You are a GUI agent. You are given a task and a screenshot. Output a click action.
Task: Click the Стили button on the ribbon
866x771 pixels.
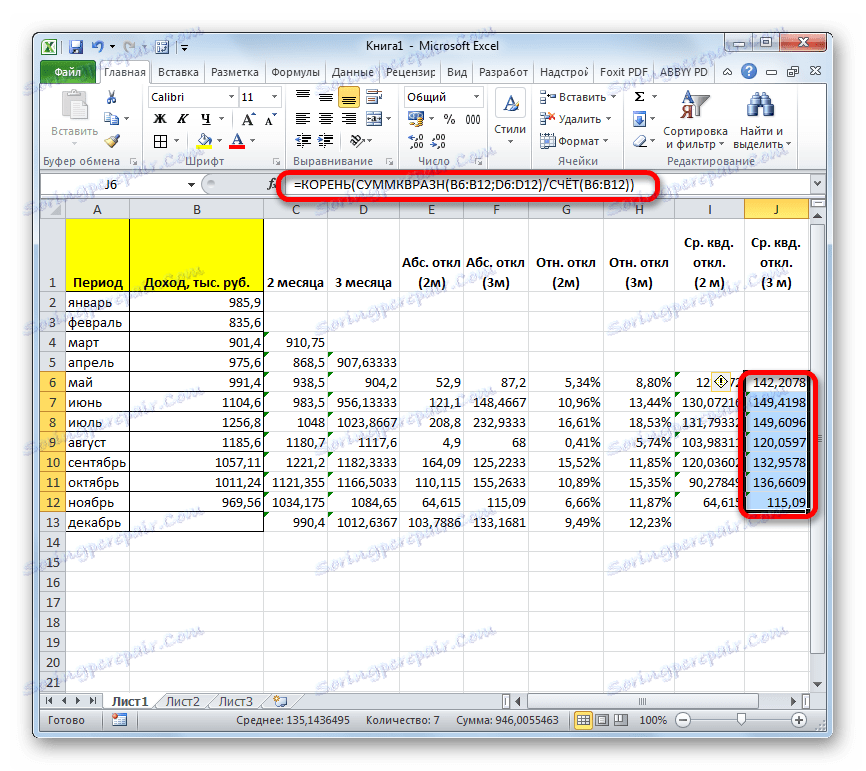coord(510,112)
